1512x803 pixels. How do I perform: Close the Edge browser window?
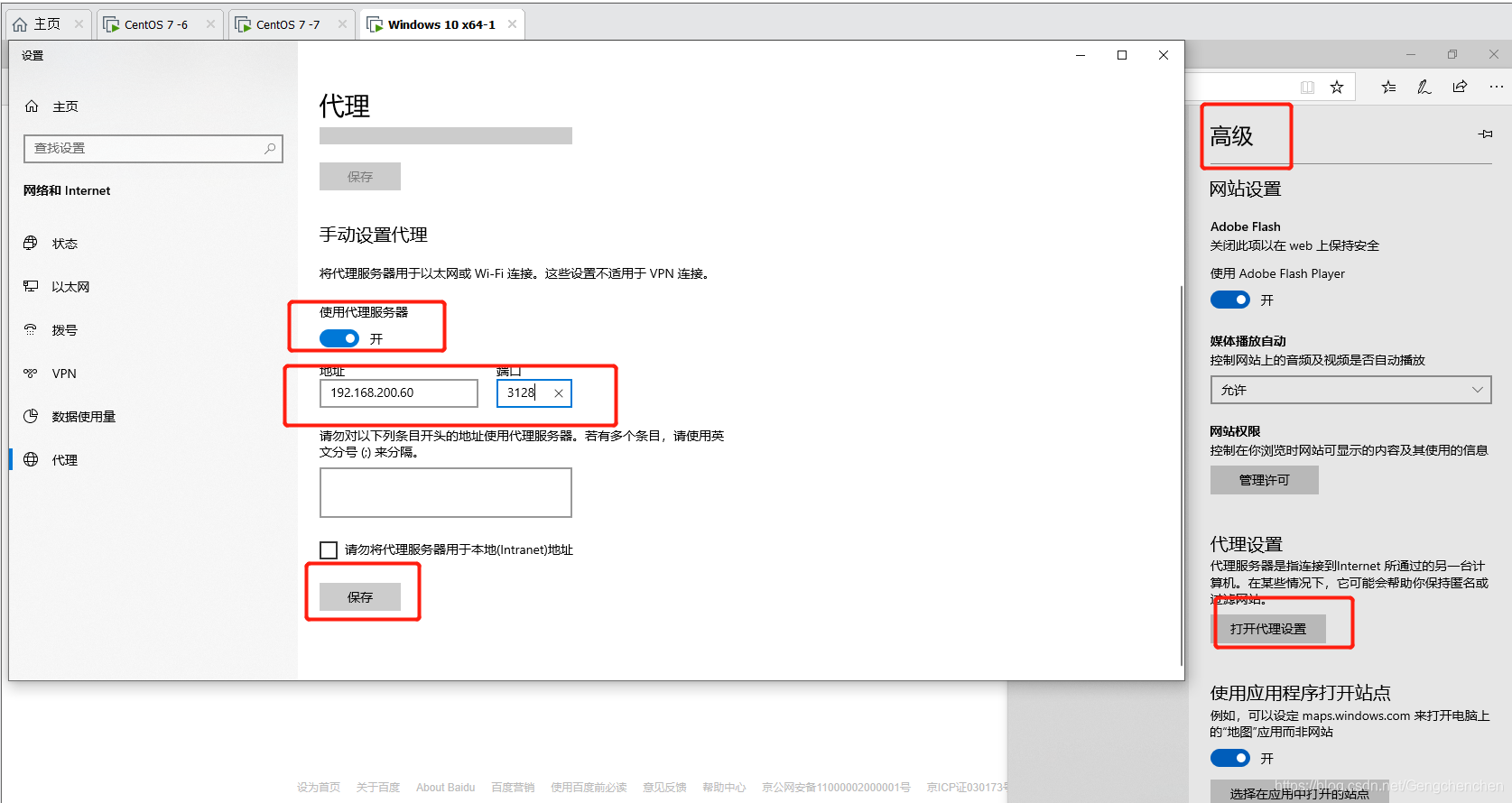click(1494, 55)
